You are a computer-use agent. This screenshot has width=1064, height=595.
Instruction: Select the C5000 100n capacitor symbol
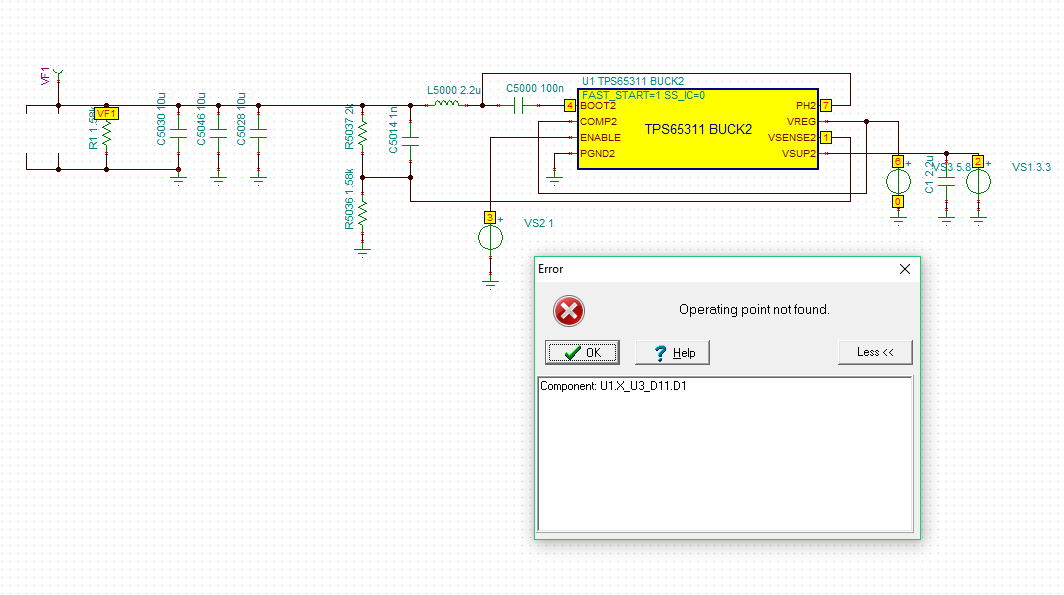point(518,105)
